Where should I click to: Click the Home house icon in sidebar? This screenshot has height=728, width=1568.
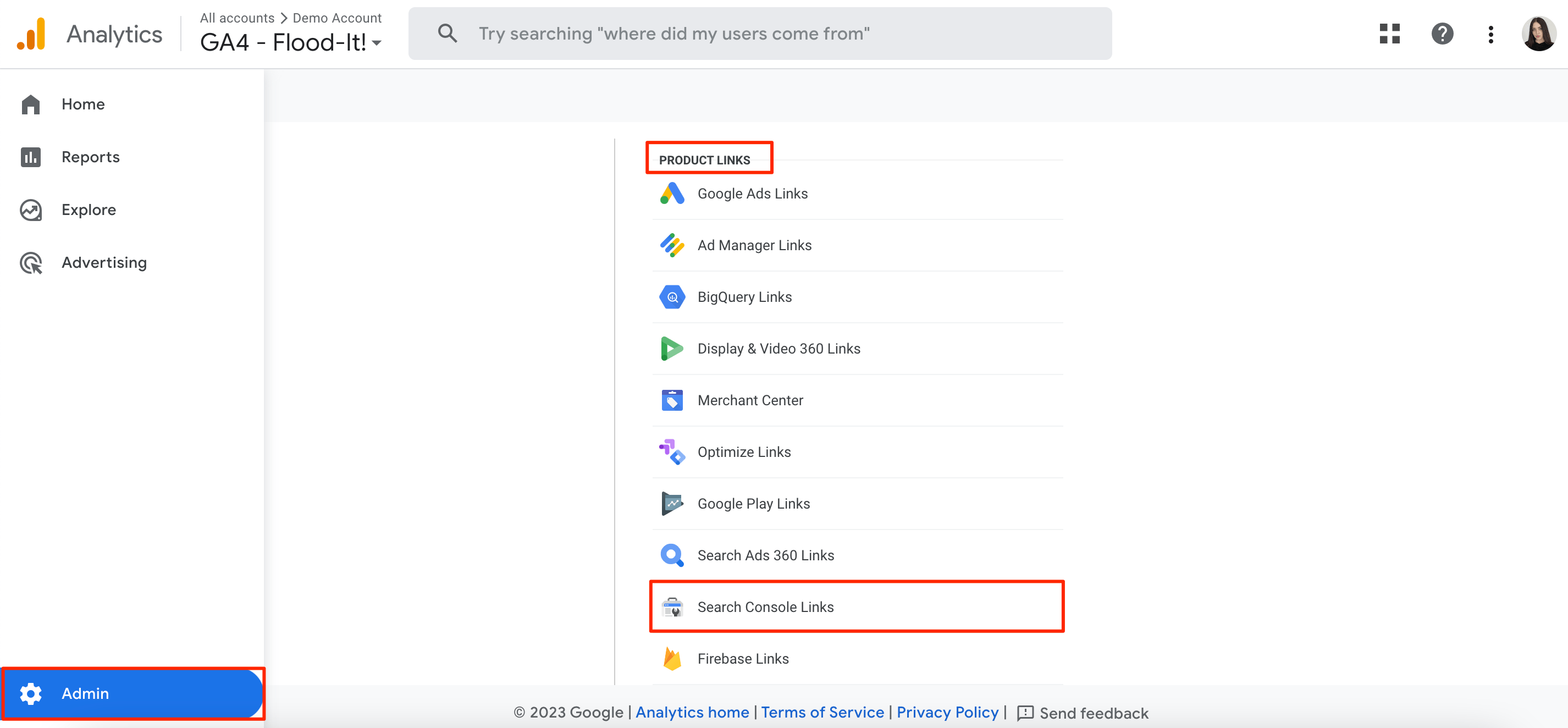tap(30, 104)
